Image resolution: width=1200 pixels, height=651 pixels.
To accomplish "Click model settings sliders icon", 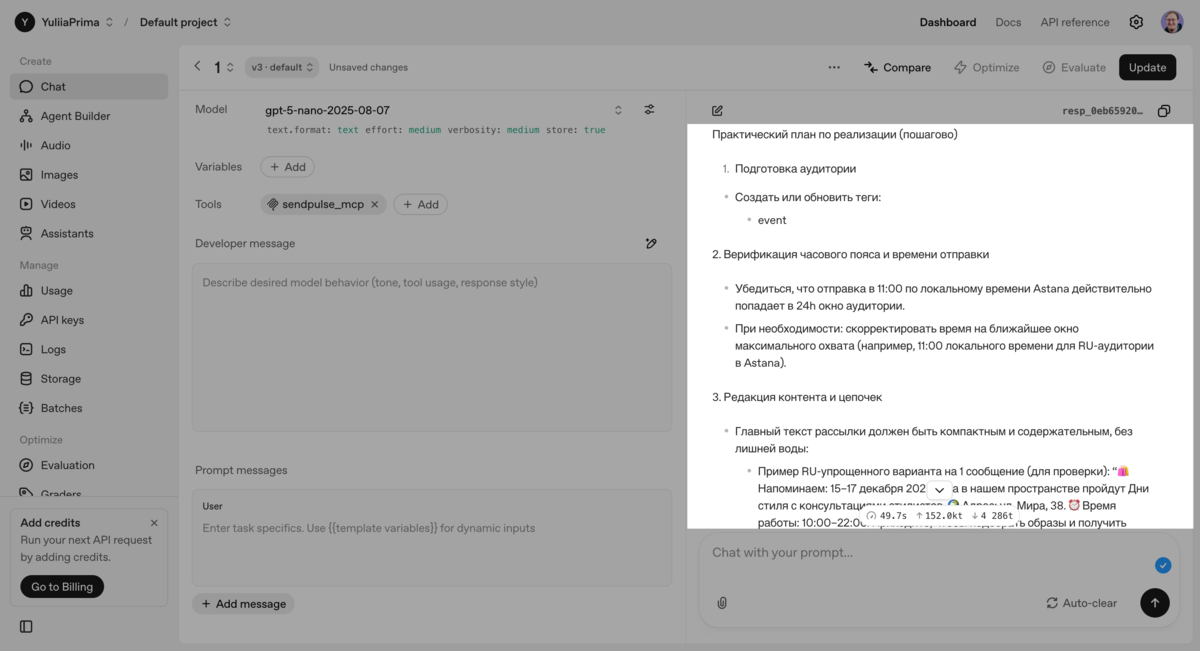I will point(649,110).
